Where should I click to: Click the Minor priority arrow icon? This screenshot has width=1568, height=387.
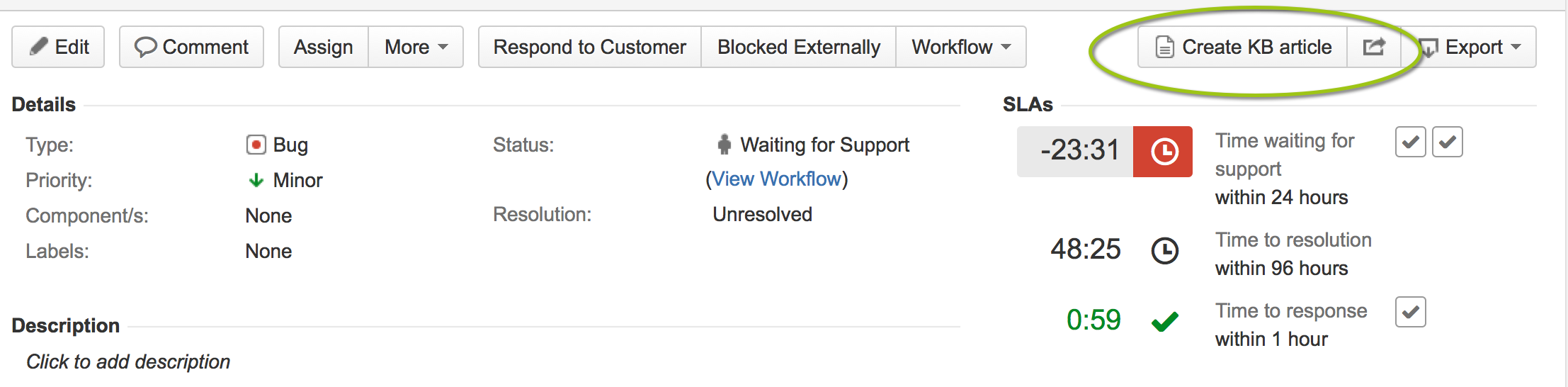click(x=256, y=180)
